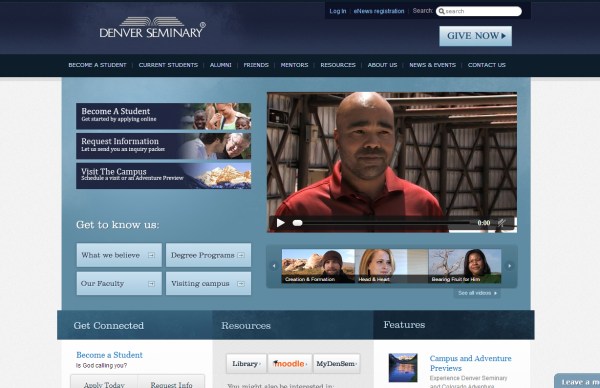Open the Resources navigation item
The height and width of the screenshot is (388, 600).
point(338,65)
